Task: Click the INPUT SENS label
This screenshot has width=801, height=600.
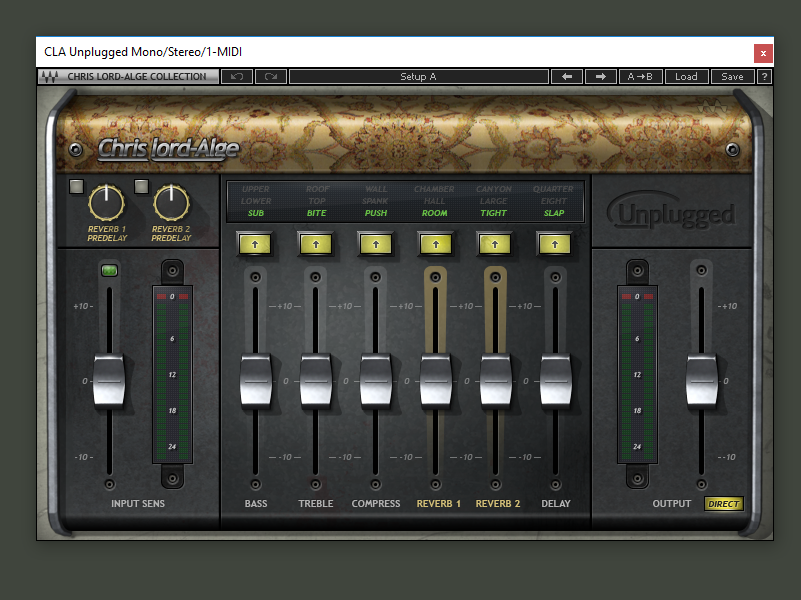Action: [138, 503]
